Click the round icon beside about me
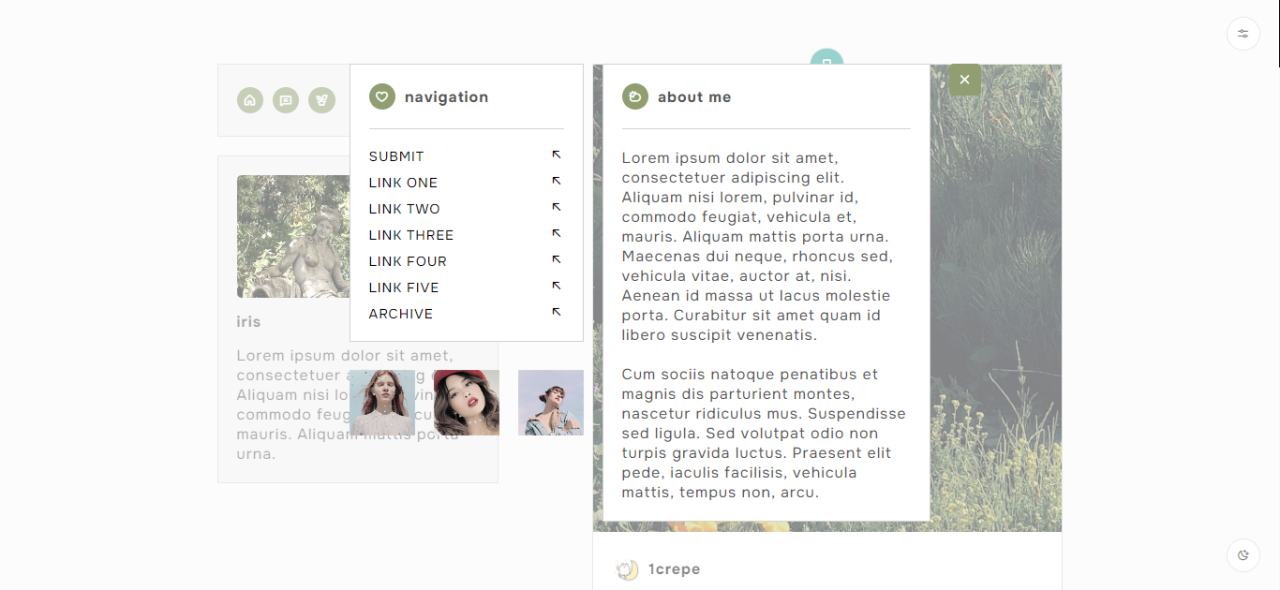This screenshot has width=1280, height=590. (x=635, y=97)
